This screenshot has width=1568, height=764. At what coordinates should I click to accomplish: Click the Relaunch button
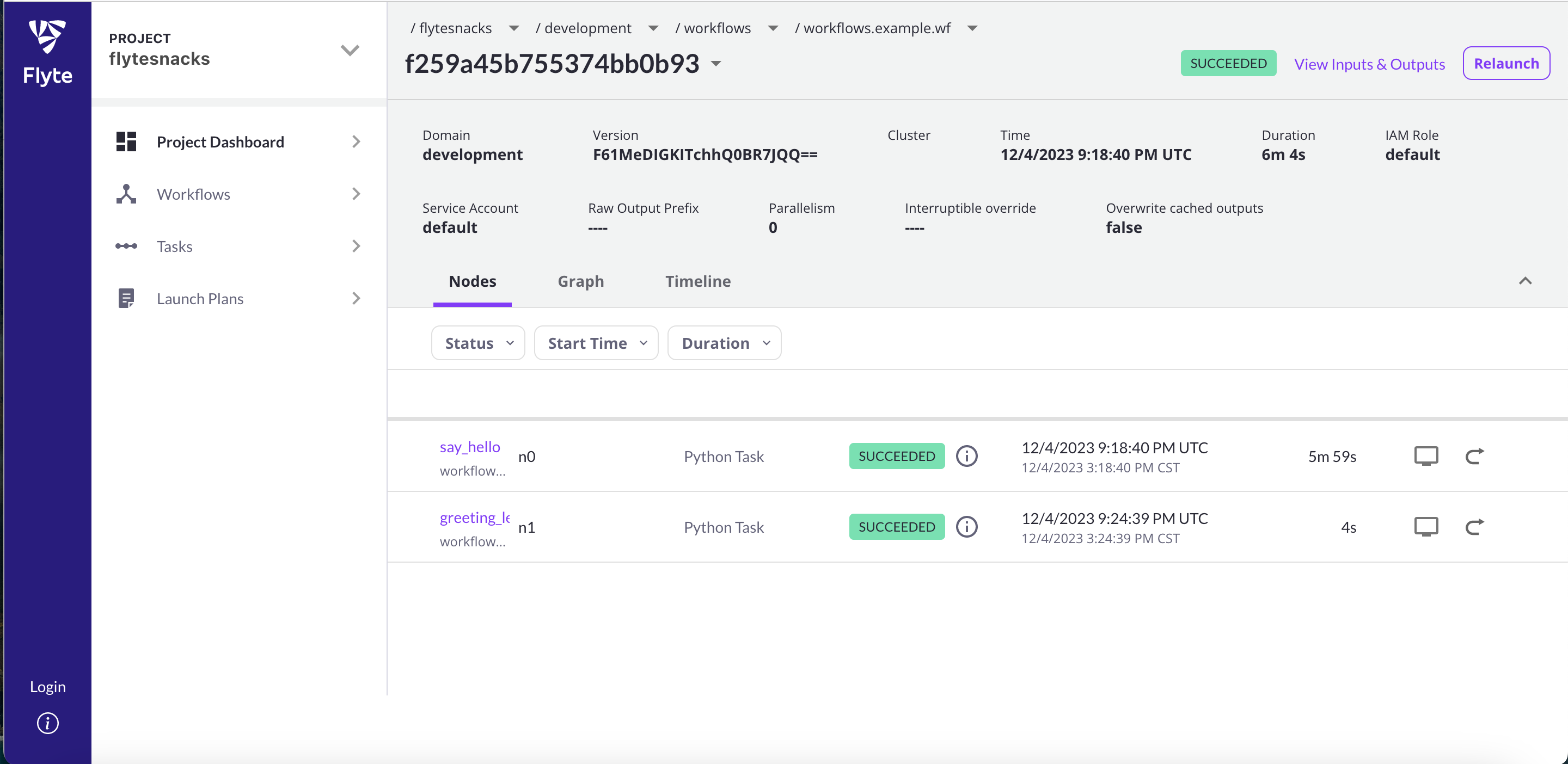click(1505, 63)
